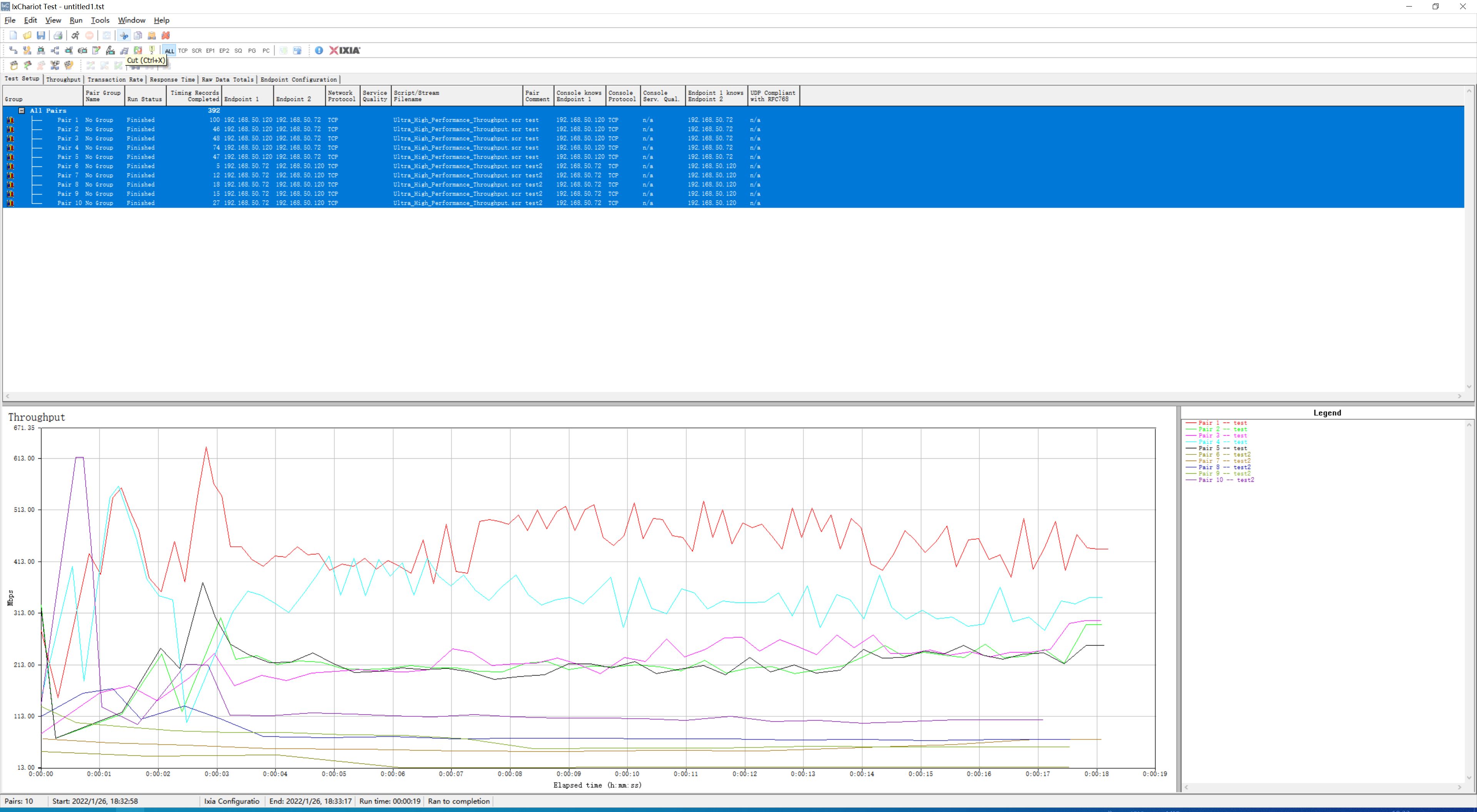Select the Pair 6 row

(68, 166)
